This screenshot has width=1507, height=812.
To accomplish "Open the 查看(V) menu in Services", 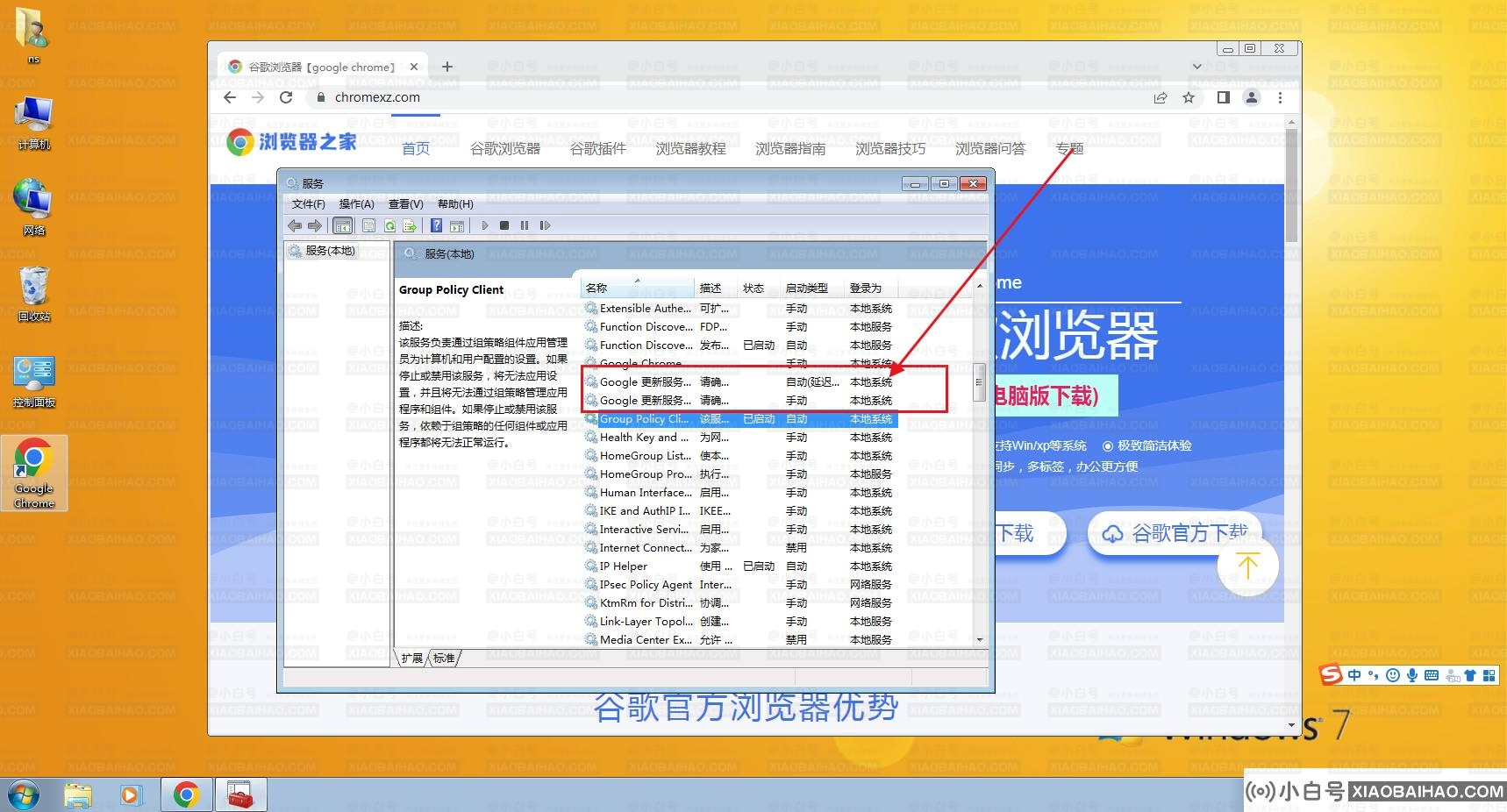I will click(405, 203).
